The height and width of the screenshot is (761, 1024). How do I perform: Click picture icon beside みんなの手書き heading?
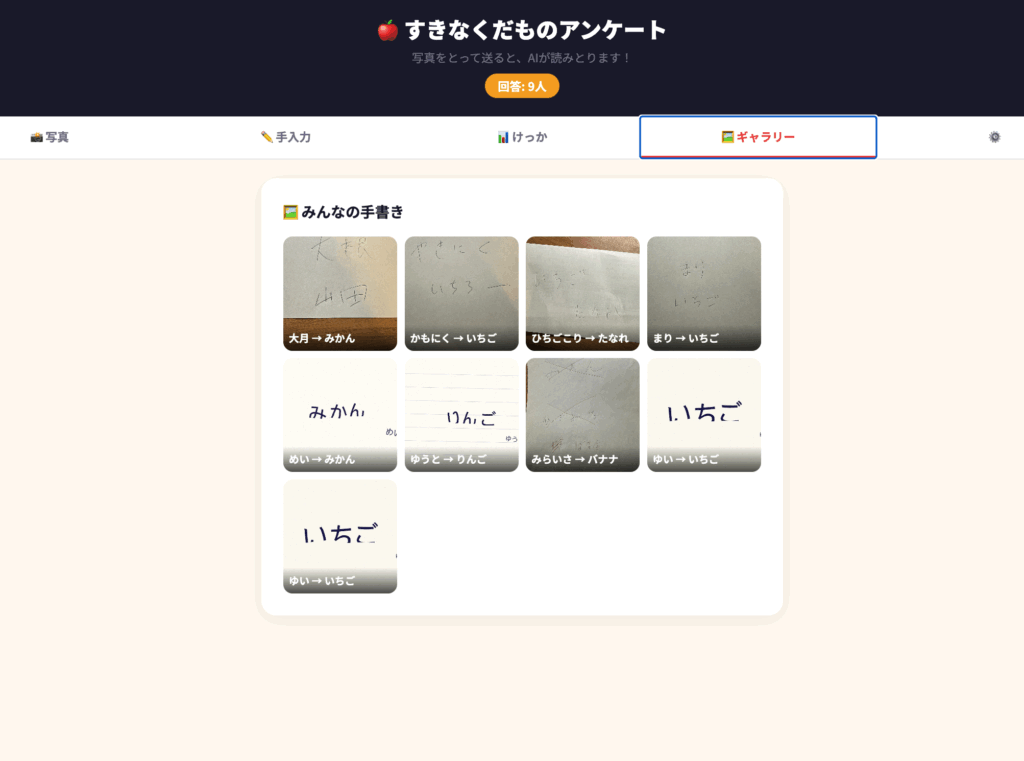pos(291,212)
